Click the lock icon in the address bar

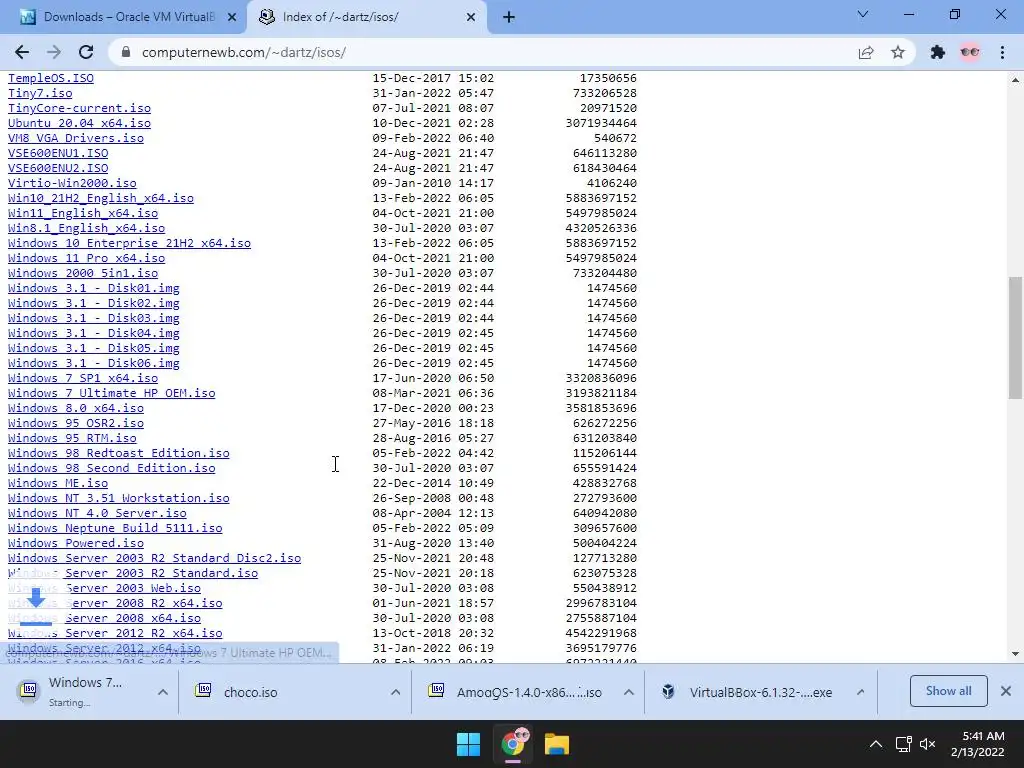click(126, 52)
